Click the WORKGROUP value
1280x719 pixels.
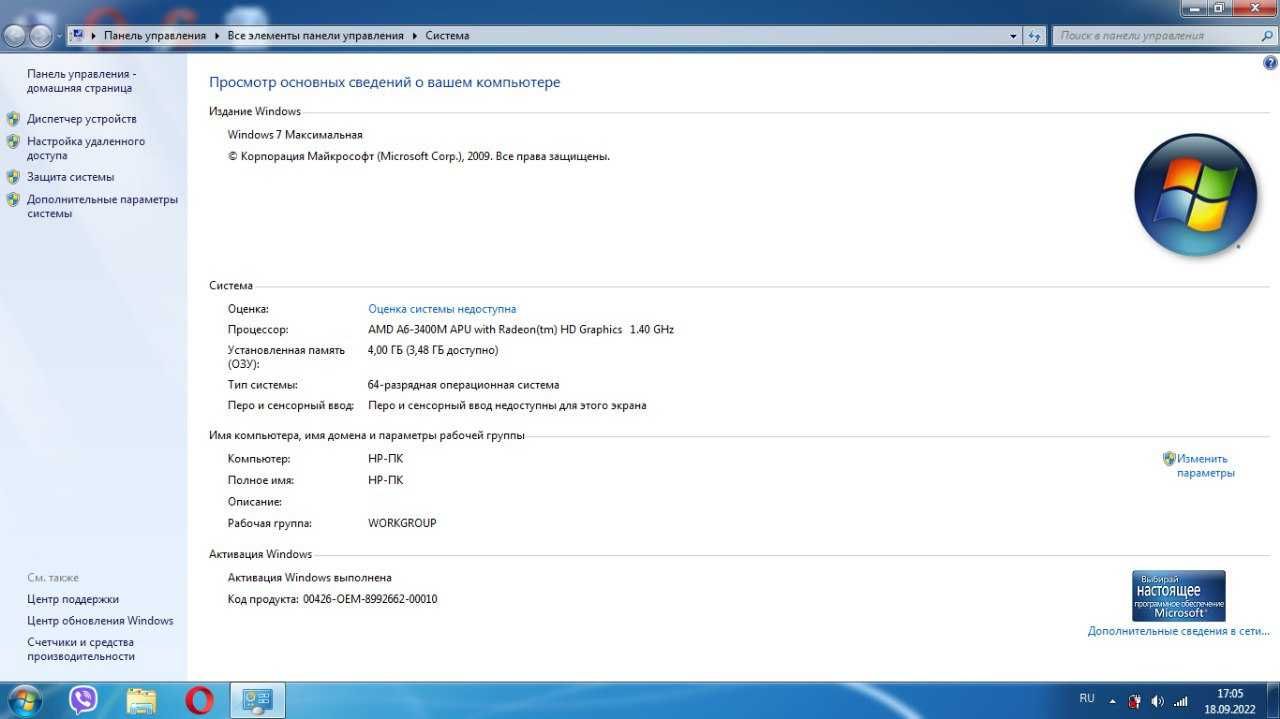(x=402, y=523)
